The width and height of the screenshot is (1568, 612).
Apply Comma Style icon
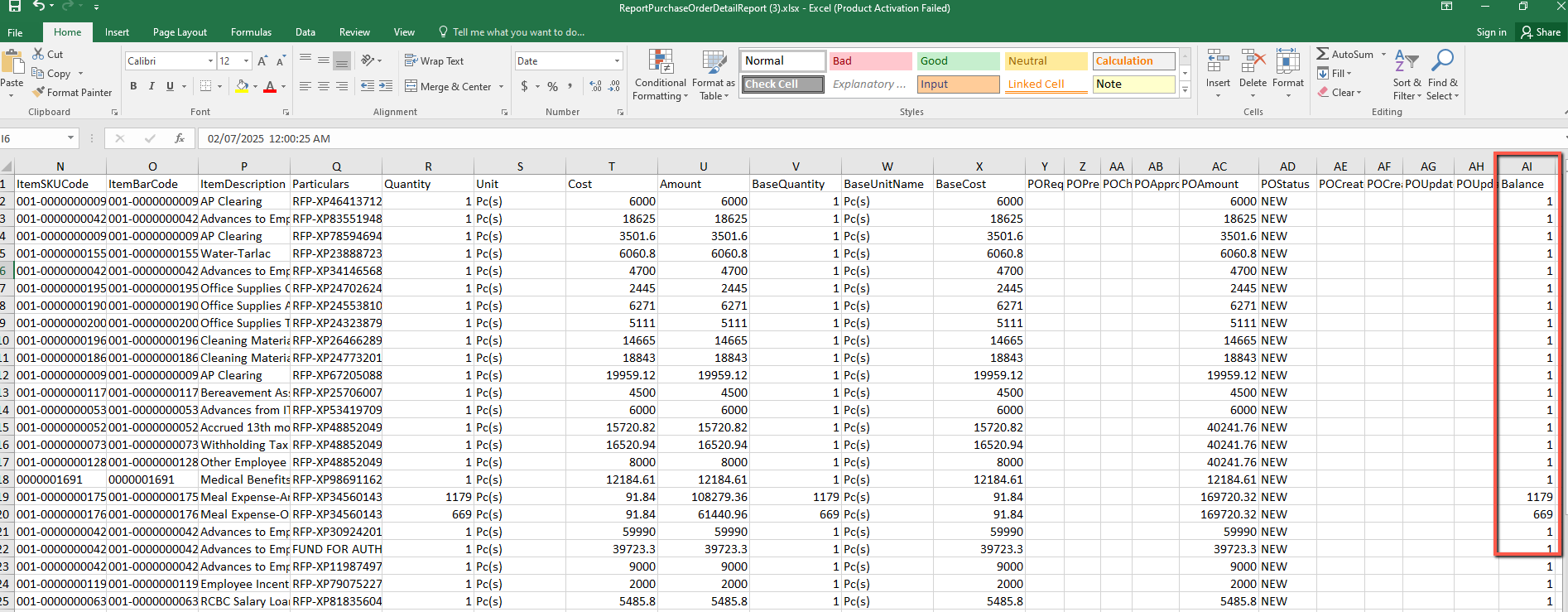(570, 86)
